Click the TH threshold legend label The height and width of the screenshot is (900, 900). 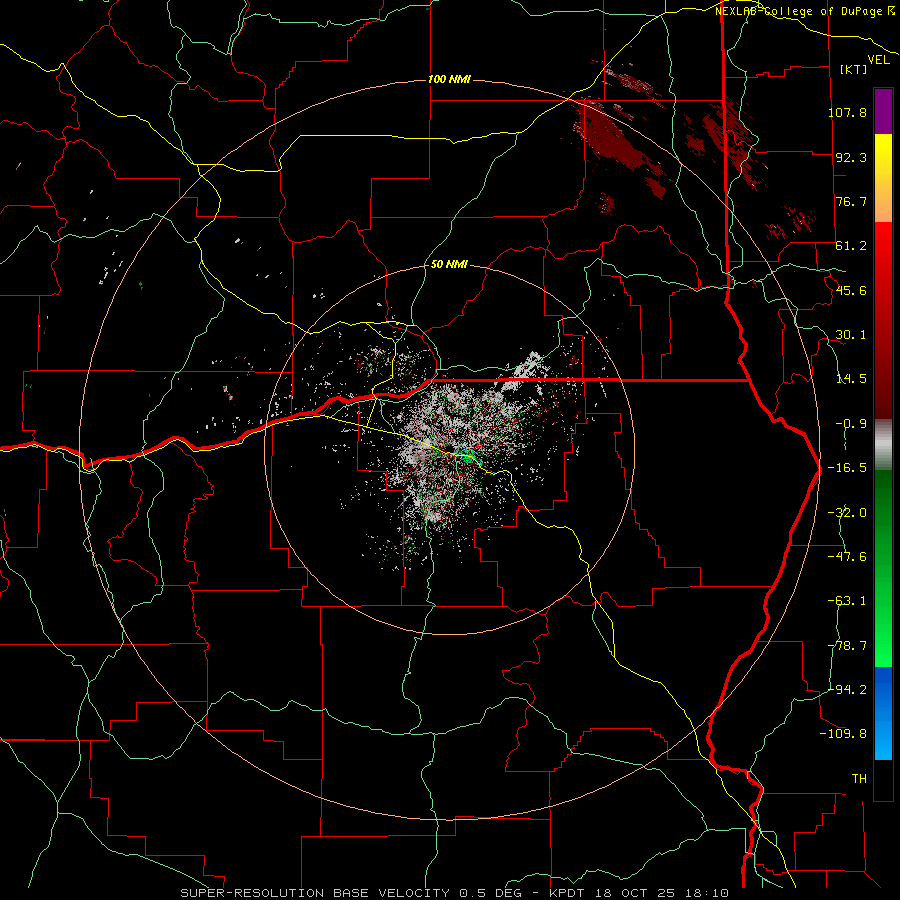pos(859,779)
